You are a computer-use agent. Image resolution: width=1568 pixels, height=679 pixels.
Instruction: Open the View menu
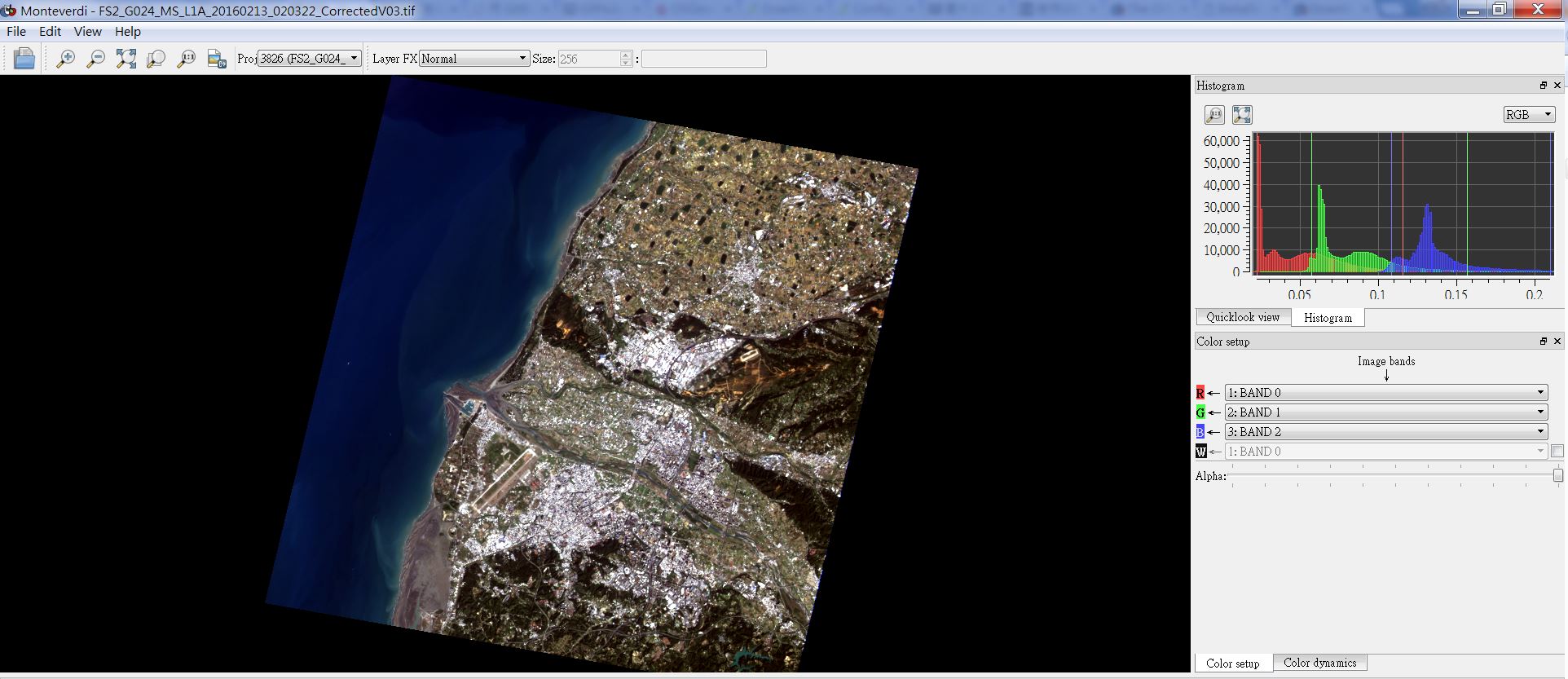[x=87, y=32]
